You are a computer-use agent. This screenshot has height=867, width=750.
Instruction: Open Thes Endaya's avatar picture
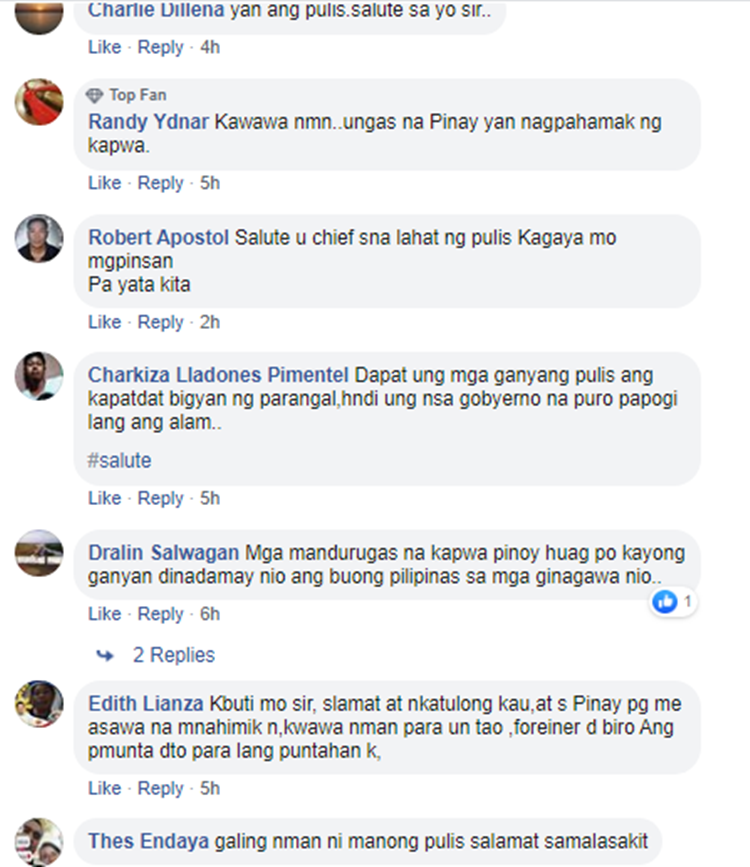pos(39,842)
